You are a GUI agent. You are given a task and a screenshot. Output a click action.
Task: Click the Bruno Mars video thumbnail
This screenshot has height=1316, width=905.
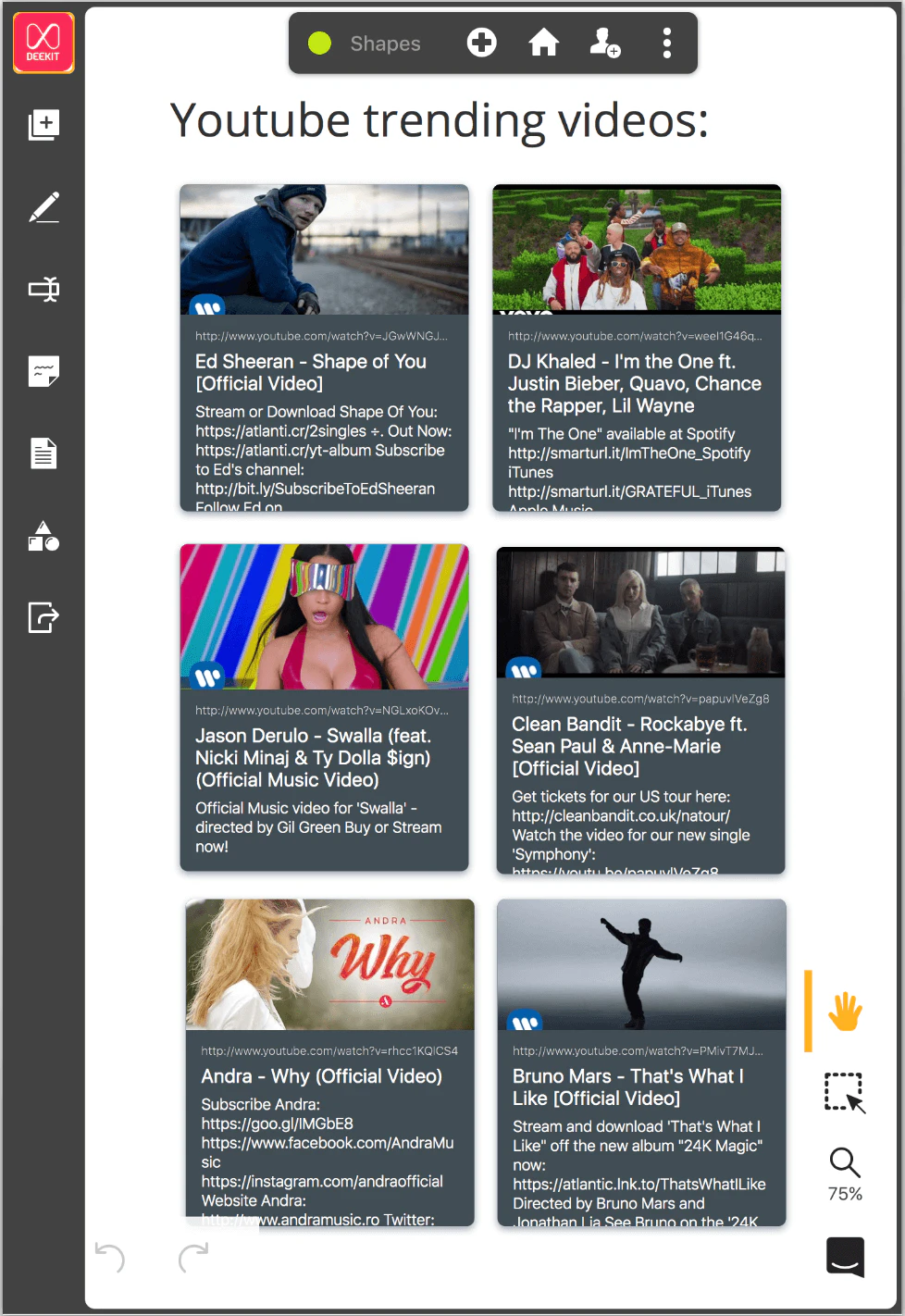[641, 964]
